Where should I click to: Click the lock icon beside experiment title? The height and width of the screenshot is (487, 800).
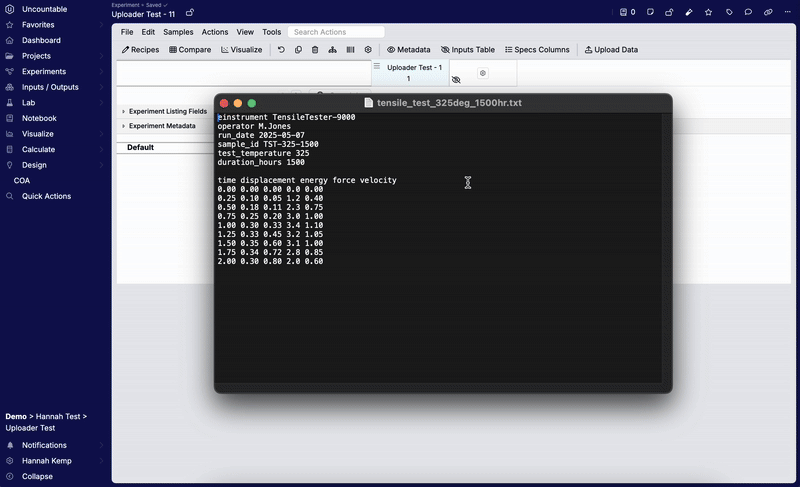click(190, 13)
